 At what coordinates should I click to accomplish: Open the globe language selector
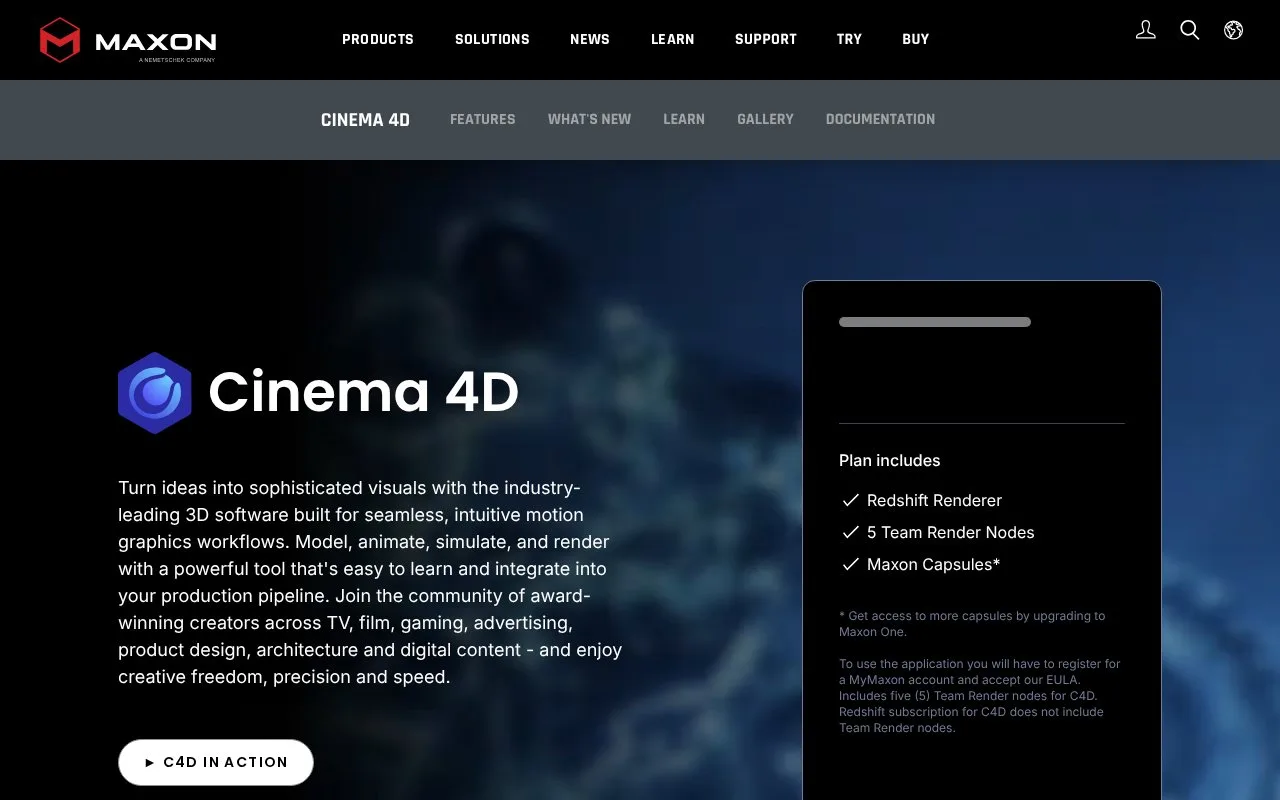[1234, 30]
